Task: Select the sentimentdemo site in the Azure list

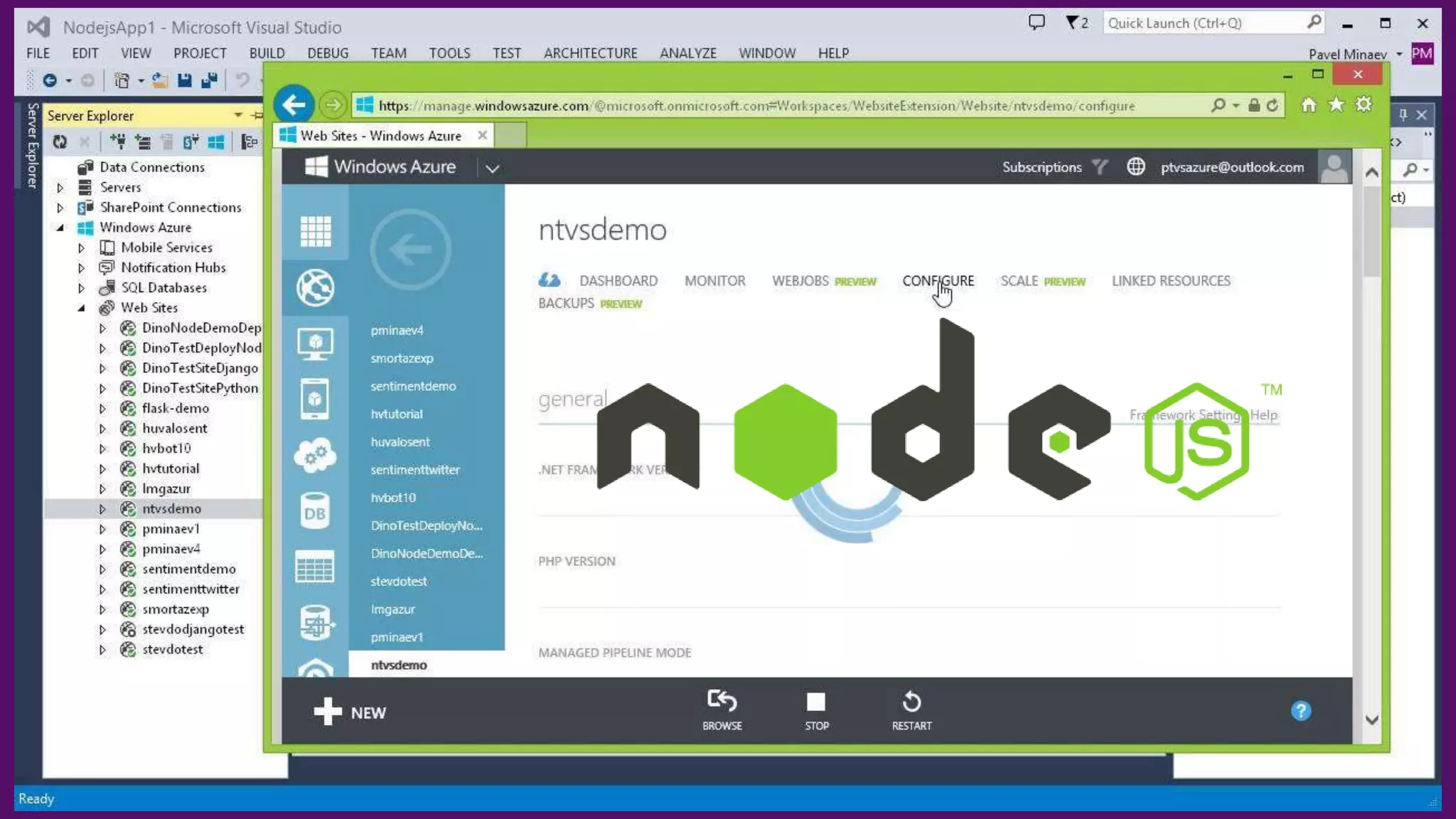Action: [x=413, y=386]
